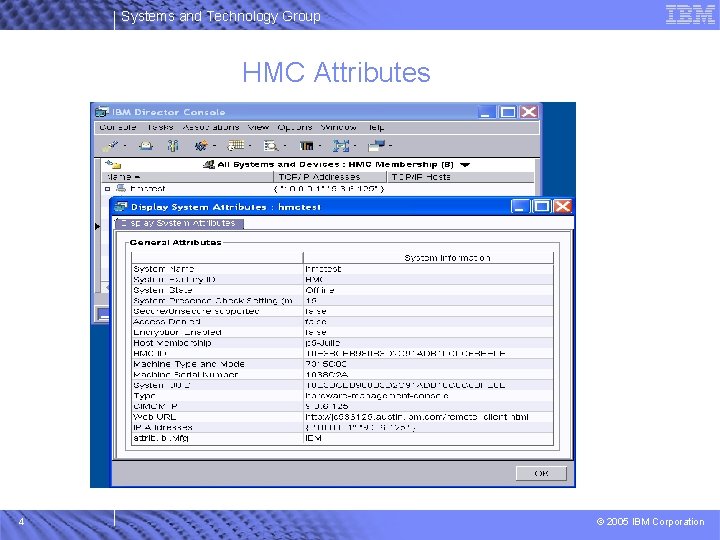Open the Options menu
Screen dimensions: 720x540
[294, 127]
